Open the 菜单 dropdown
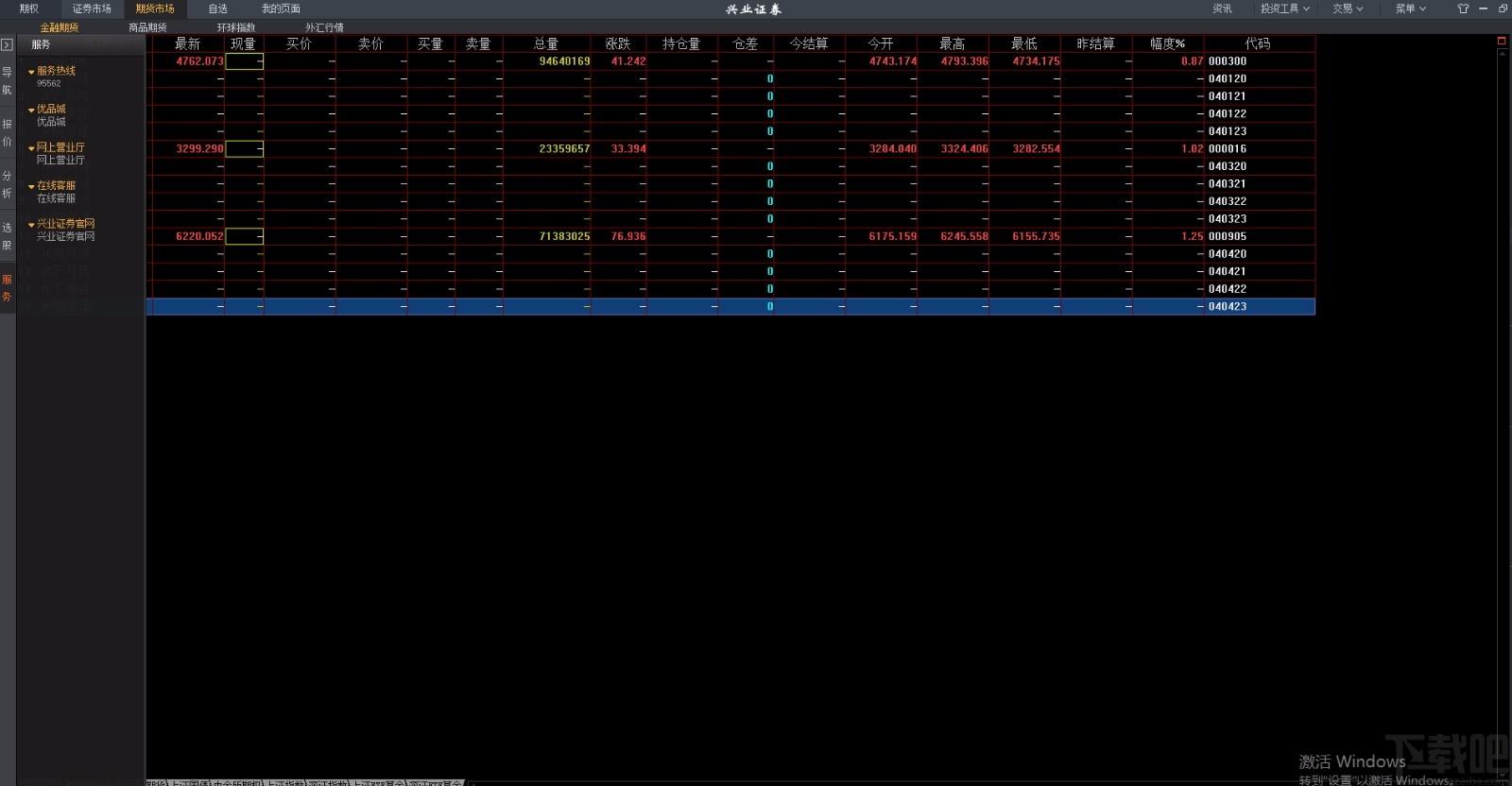The height and width of the screenshot is (786, 1512). pos(1411,9)
